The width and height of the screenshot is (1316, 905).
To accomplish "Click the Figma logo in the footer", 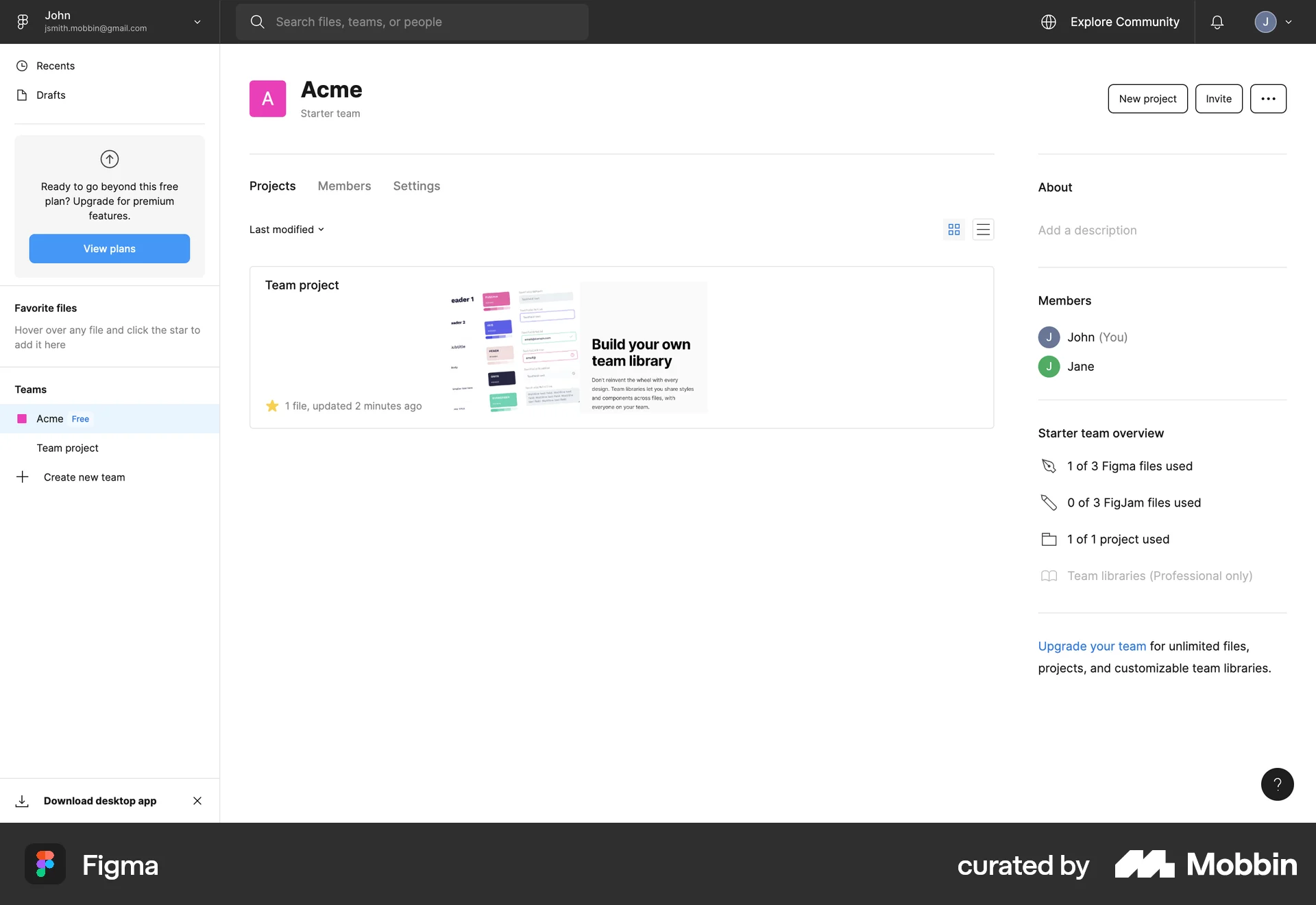I will [x=45, y=864].
